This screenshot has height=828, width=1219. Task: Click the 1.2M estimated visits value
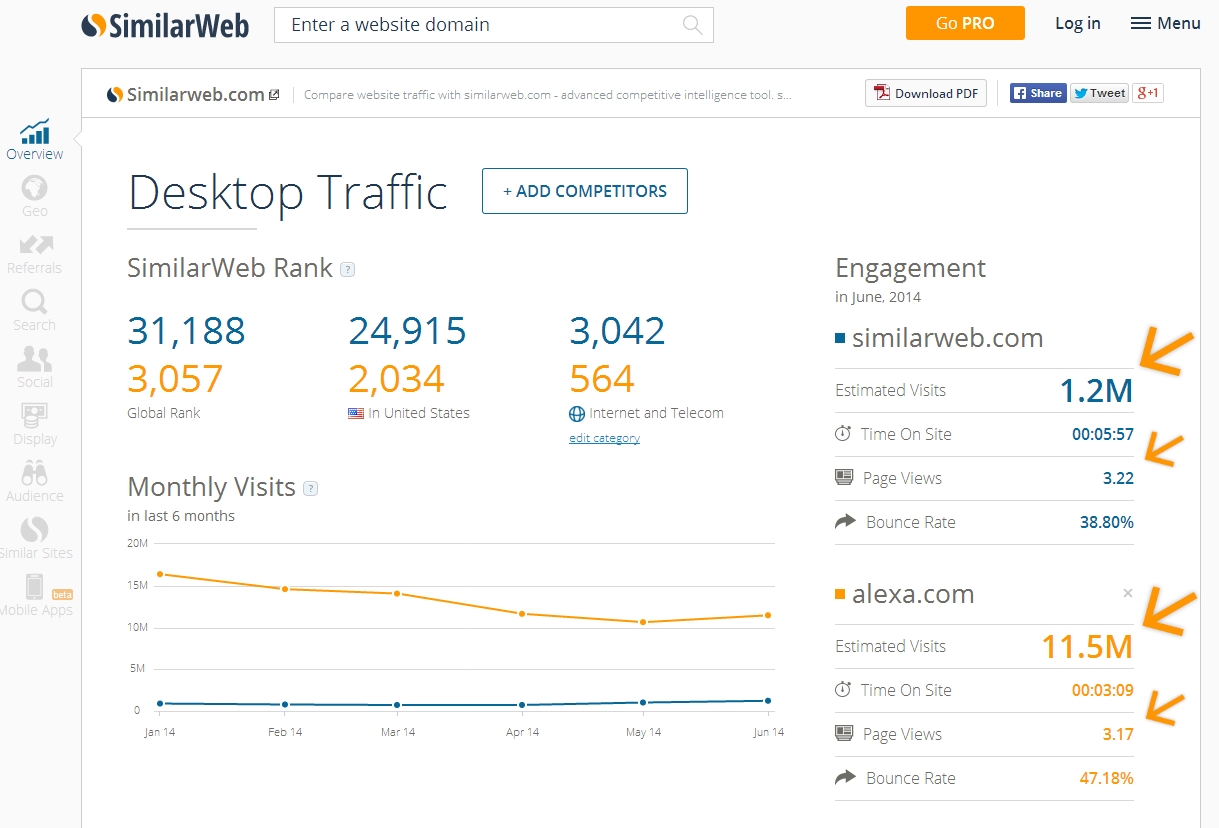(1097, 391)
